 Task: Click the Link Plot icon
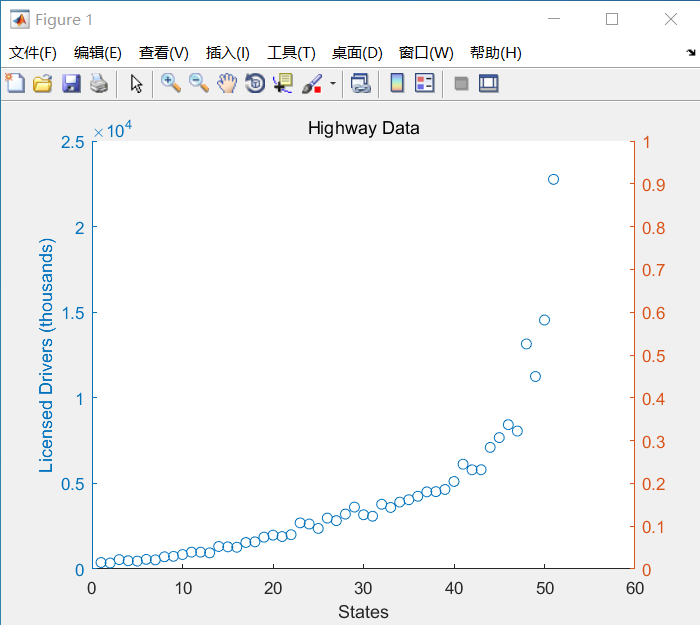pyautogui.click(x=361, y=83)
